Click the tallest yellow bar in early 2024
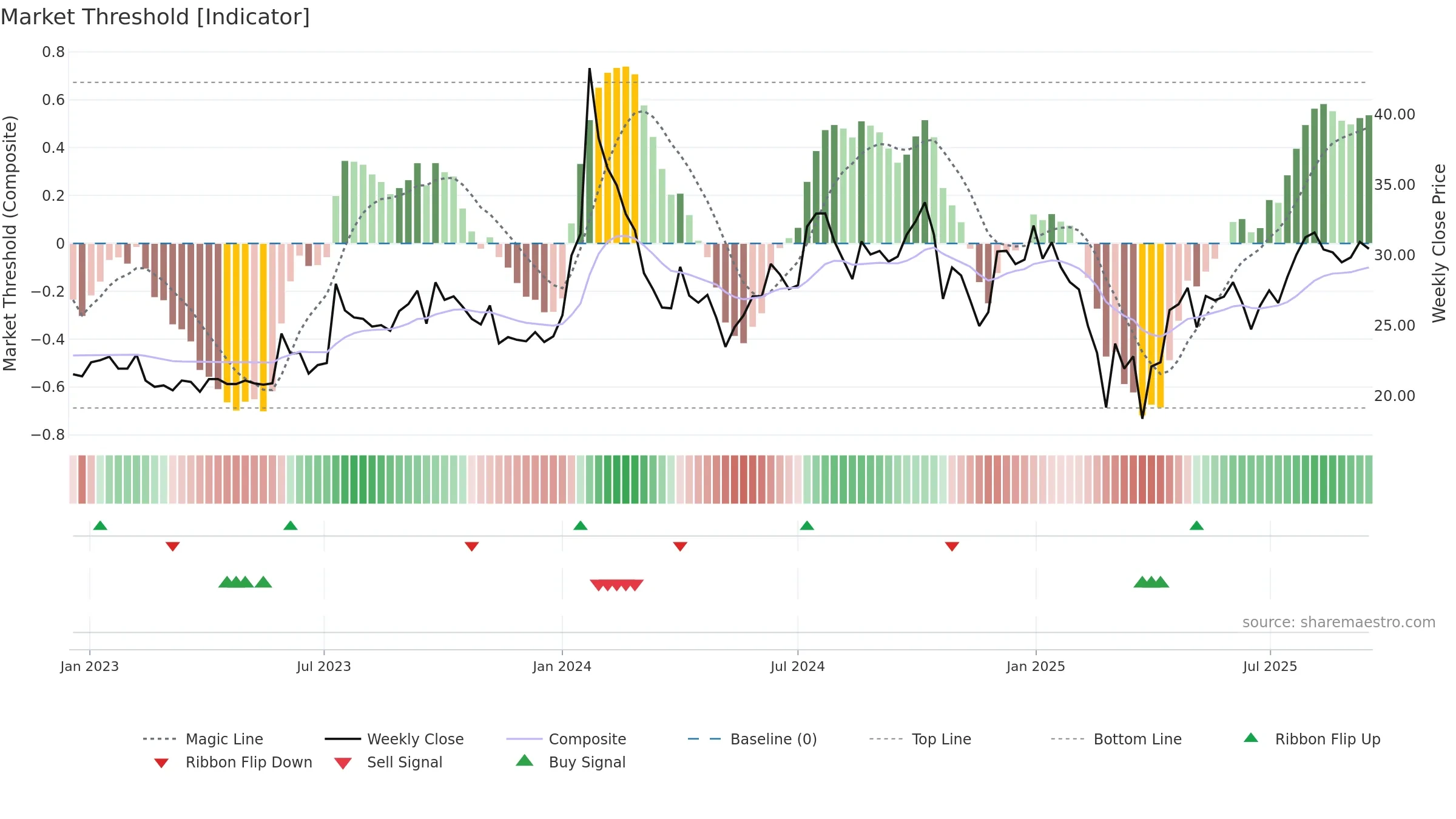1456x819 pixels. click(x=625, y=155)
